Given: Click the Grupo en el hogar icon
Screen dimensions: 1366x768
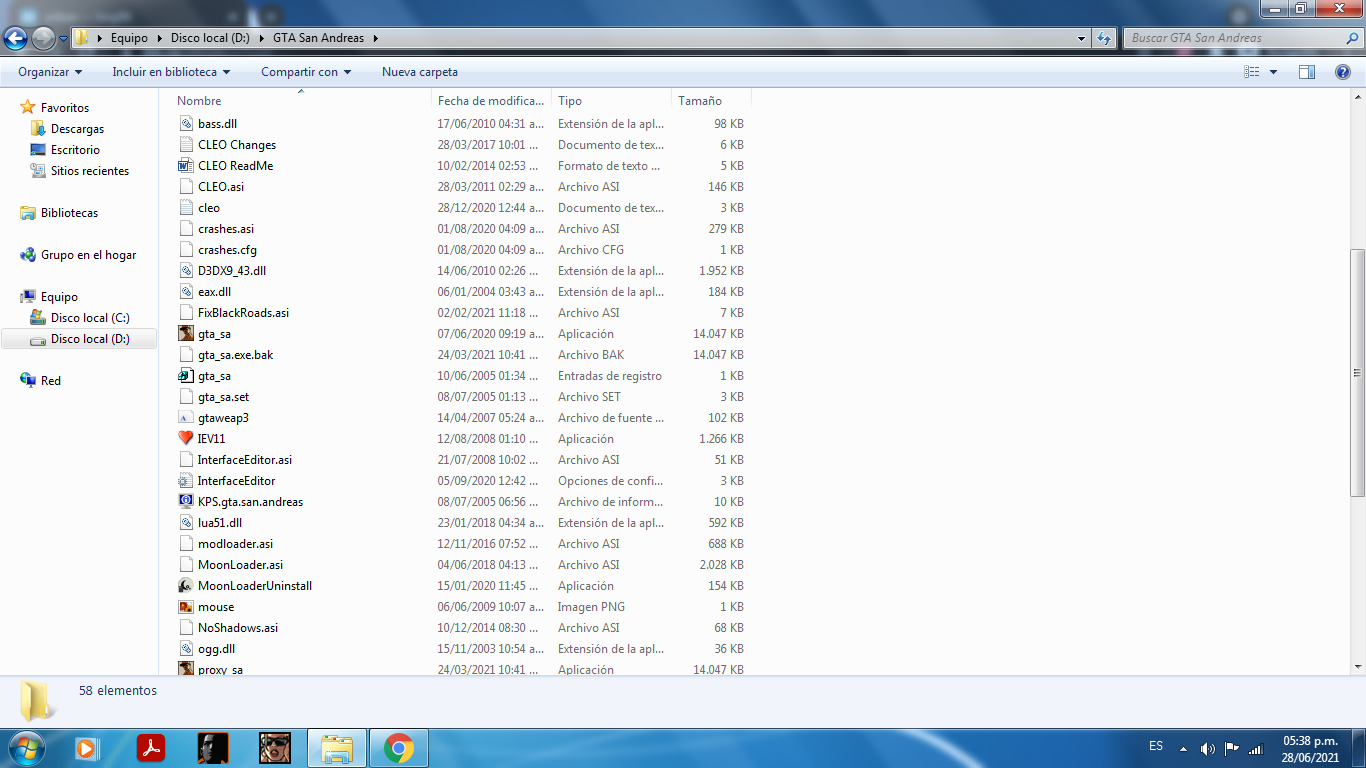Looking at the screenshot, I should pyautogui.click(x=28, y=255).
